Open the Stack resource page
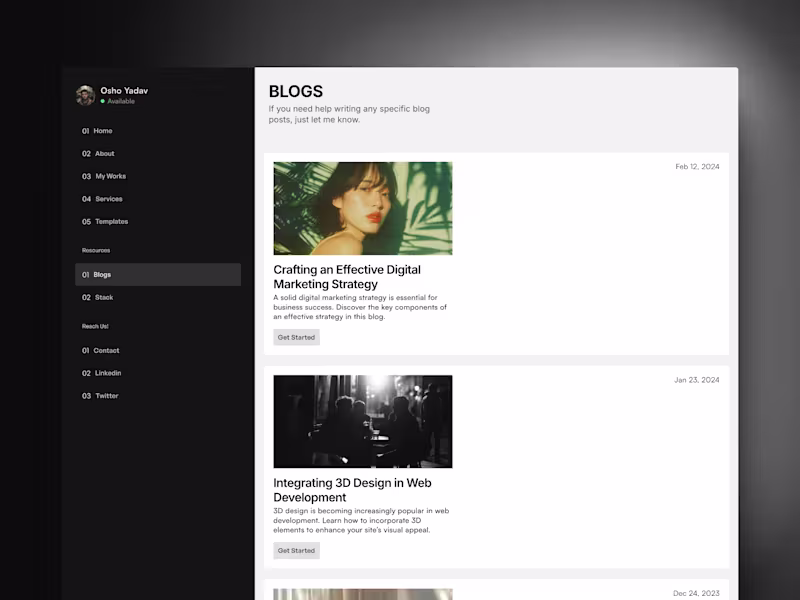Image resolution: width=800 pixels, height=600 pixels. 97,297
